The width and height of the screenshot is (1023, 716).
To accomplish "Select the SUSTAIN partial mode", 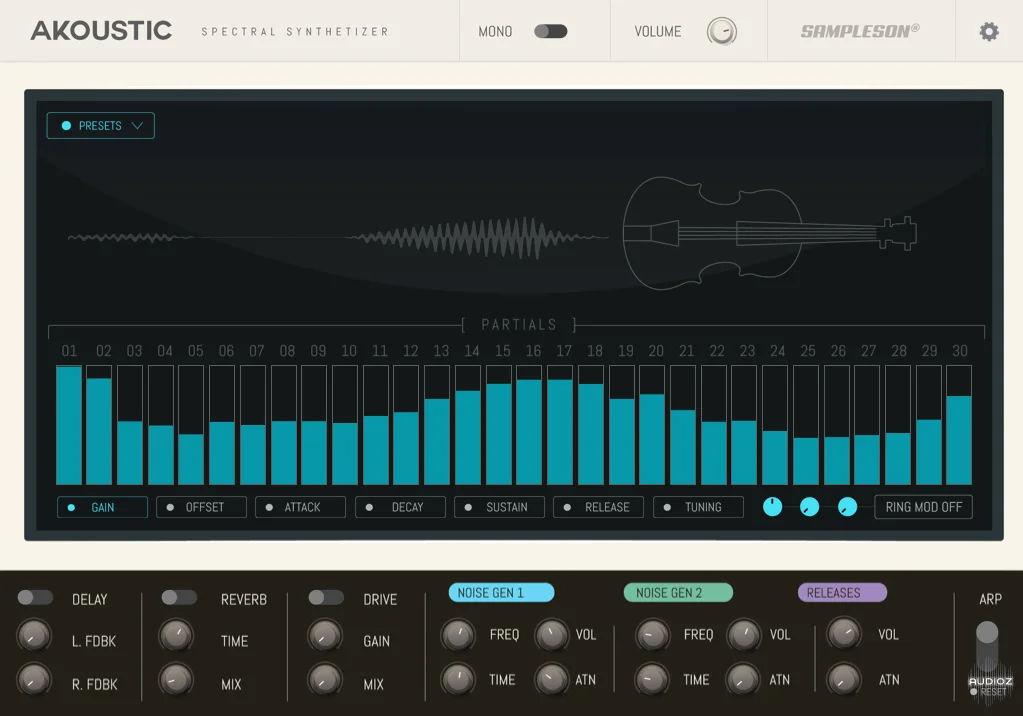I will [500, 507].
